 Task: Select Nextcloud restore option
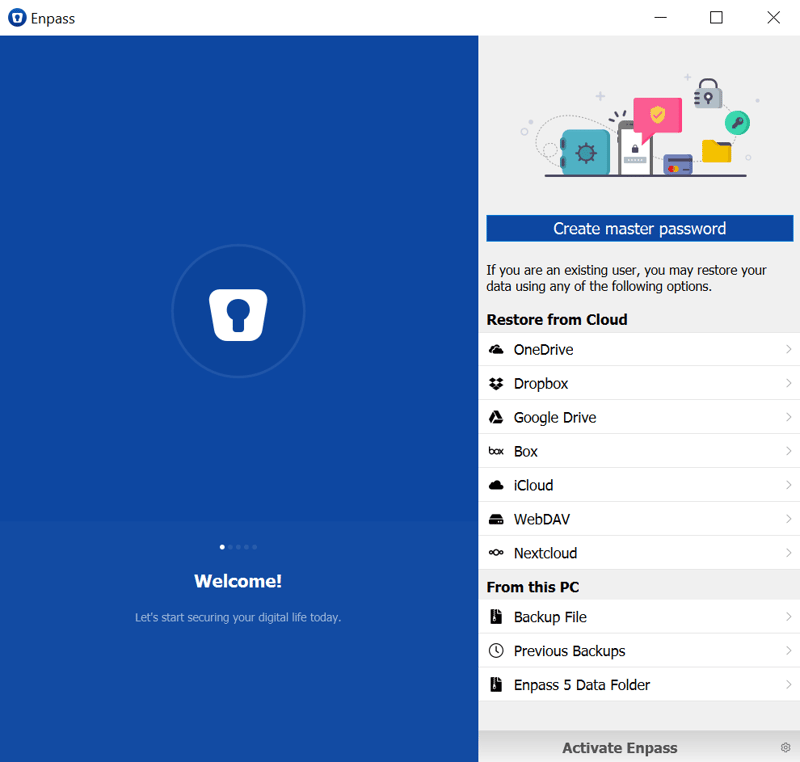[639, 553]
